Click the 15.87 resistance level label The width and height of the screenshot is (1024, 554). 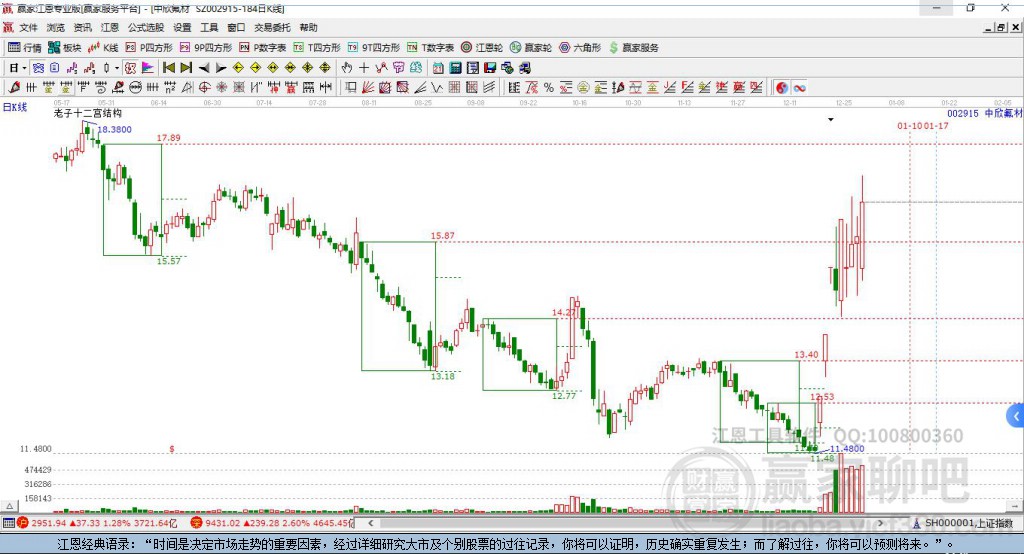443,235
